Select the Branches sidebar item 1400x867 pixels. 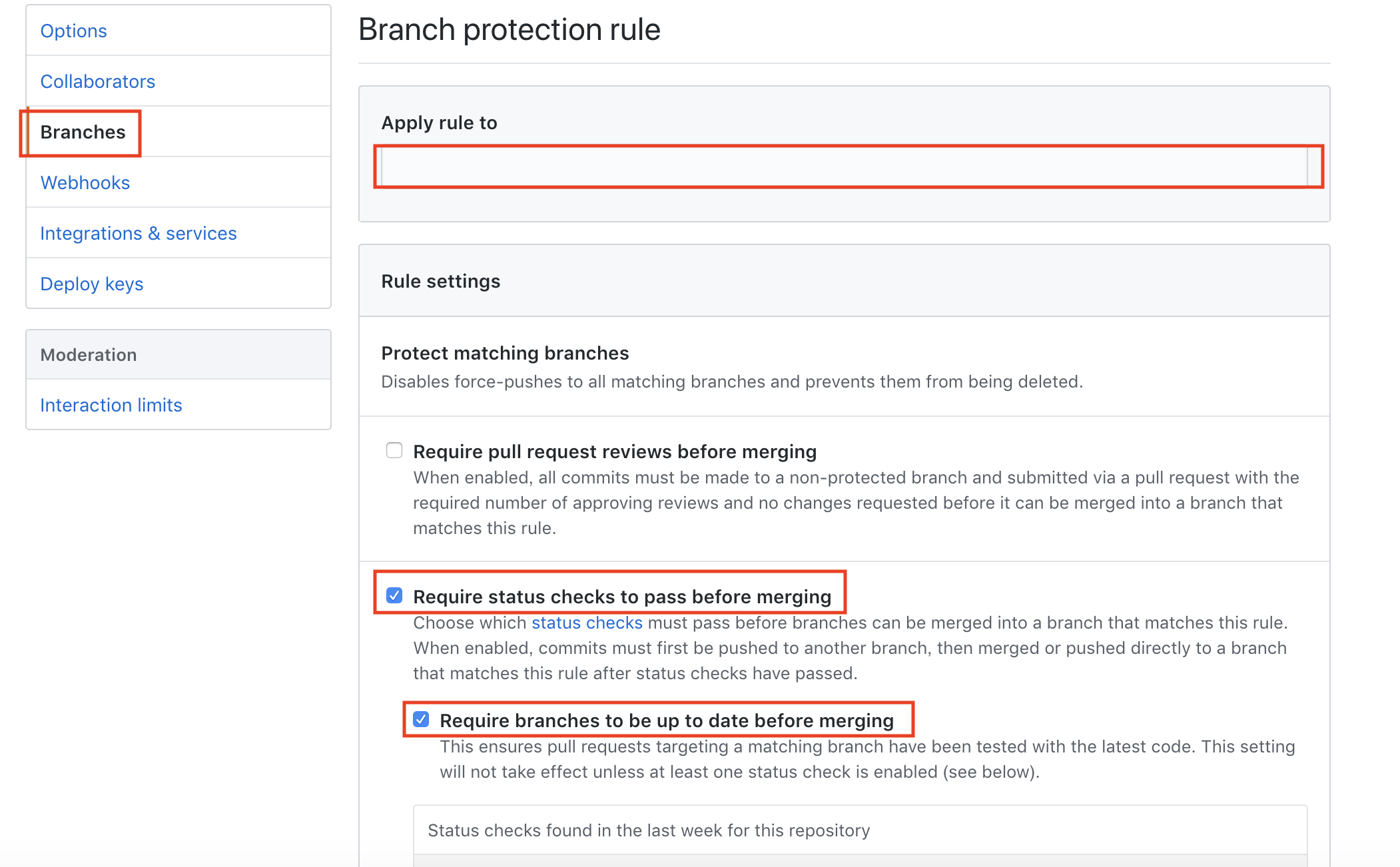[x=83, y=132]
